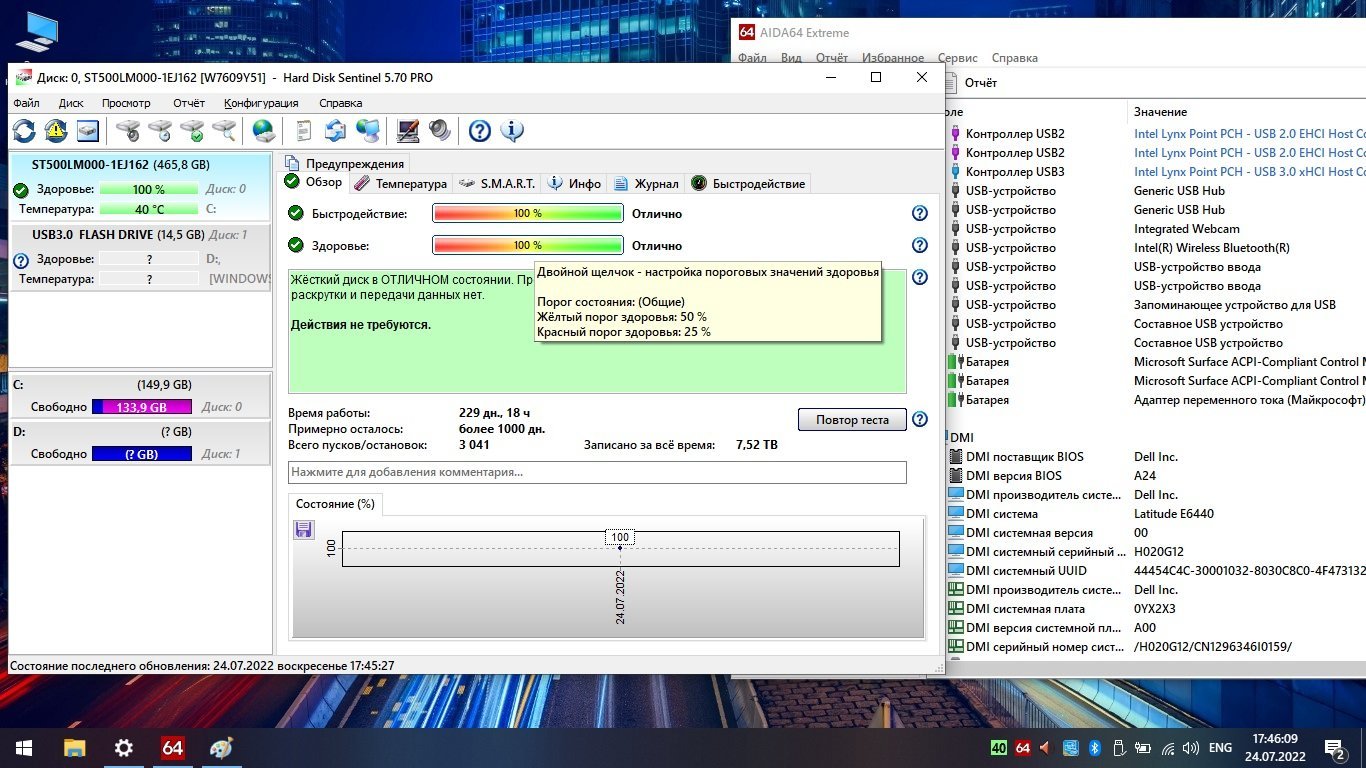
Task: Click the hard disk with stethoscope icon
Action: (128, 131)
